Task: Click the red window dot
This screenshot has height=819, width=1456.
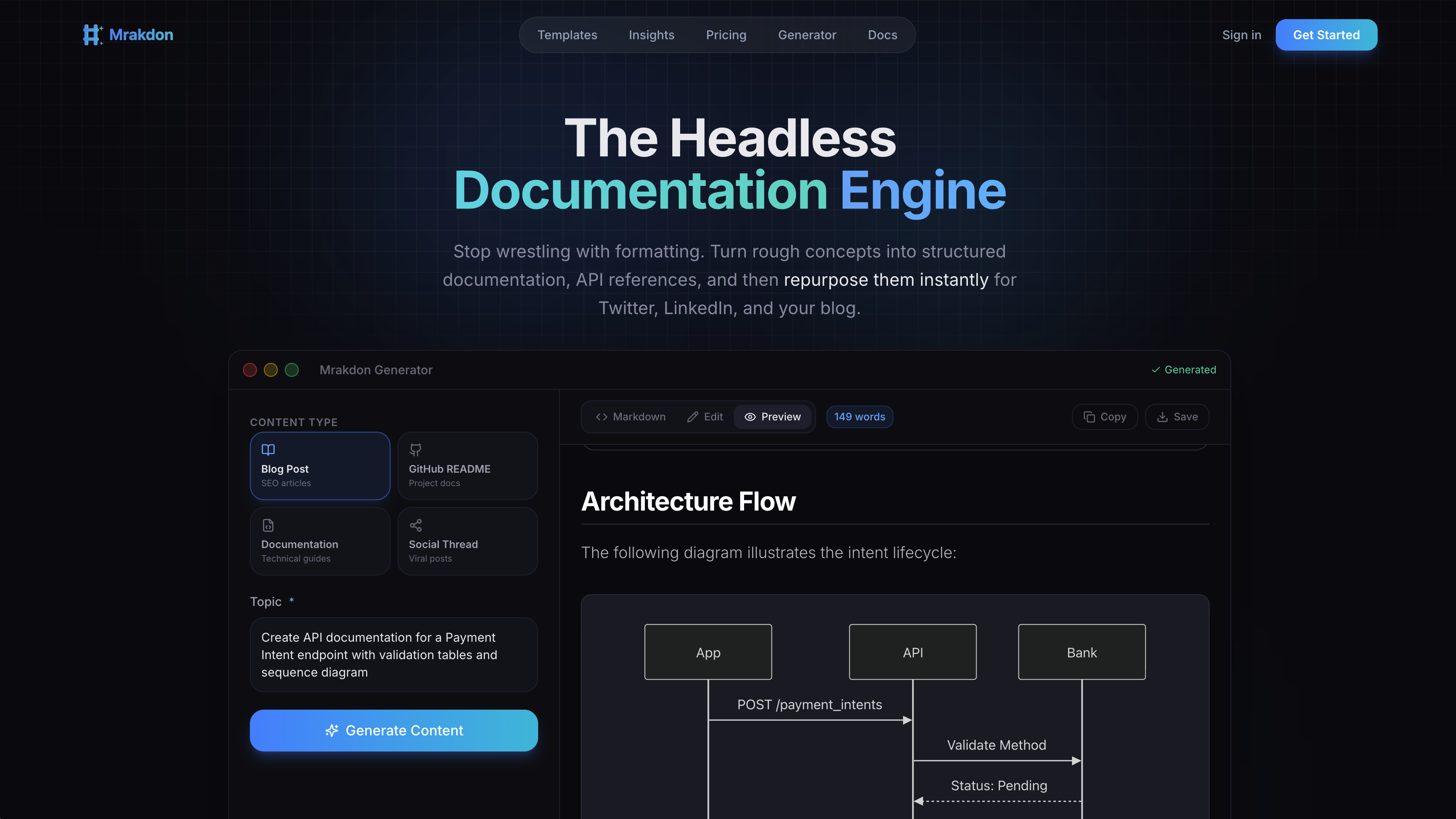Action: (x=250, y=370)
